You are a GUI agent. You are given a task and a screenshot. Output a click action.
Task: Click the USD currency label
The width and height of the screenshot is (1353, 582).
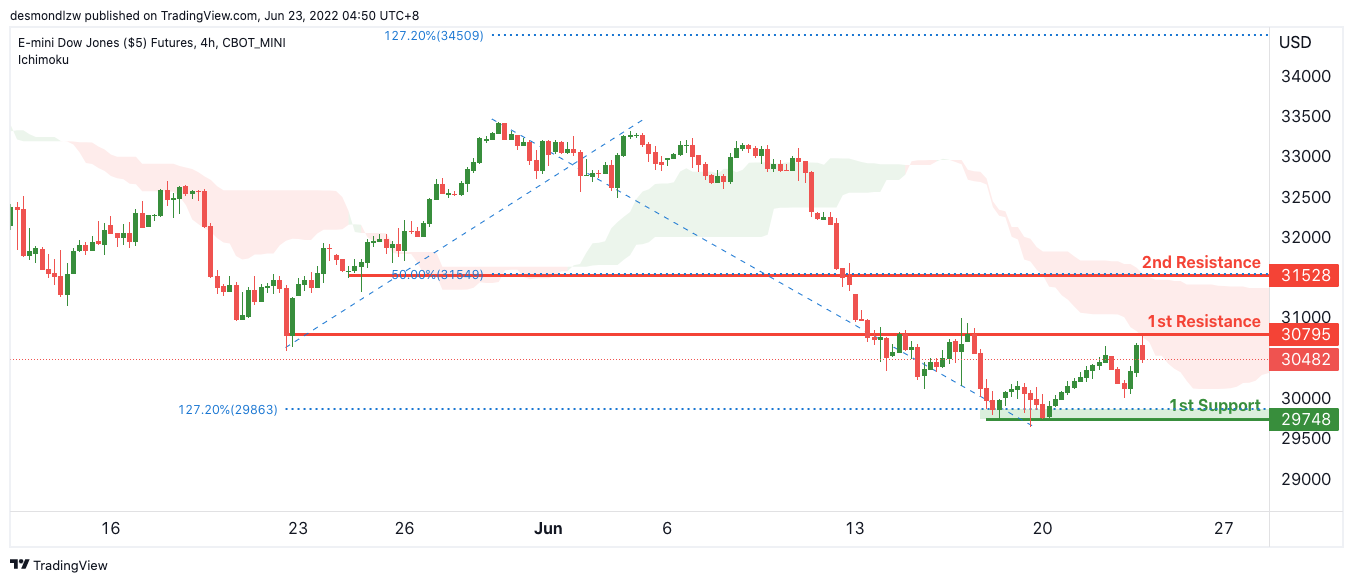click(1296, 43)
